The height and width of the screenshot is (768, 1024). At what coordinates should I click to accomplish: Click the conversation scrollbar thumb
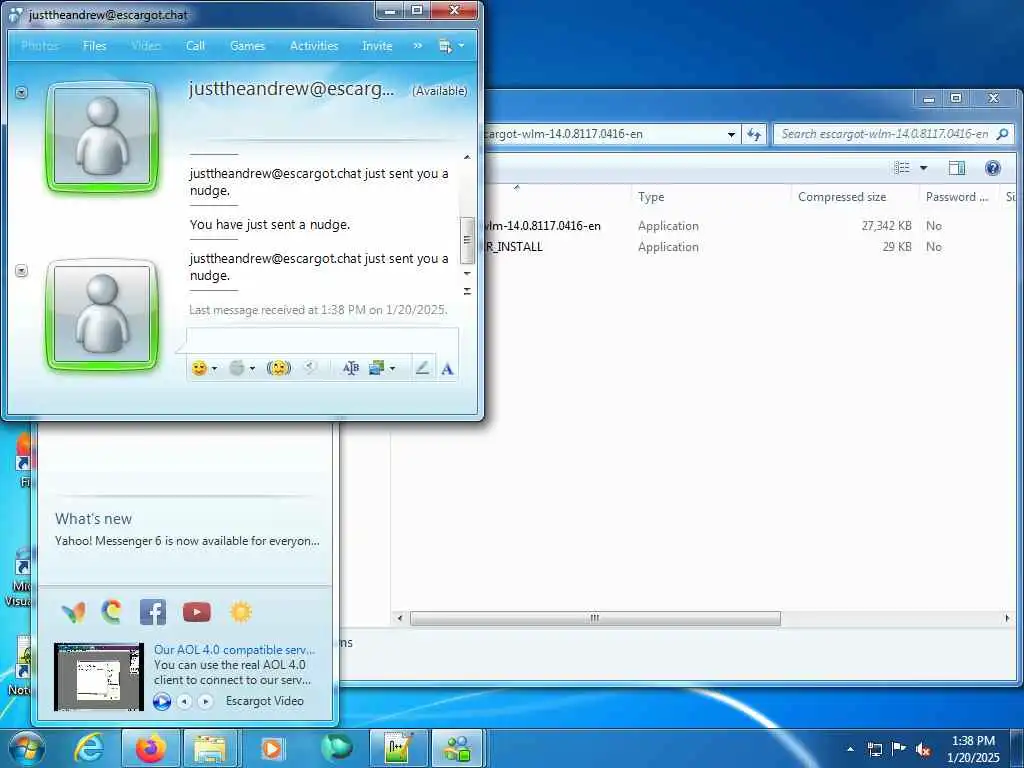(467, 240)
